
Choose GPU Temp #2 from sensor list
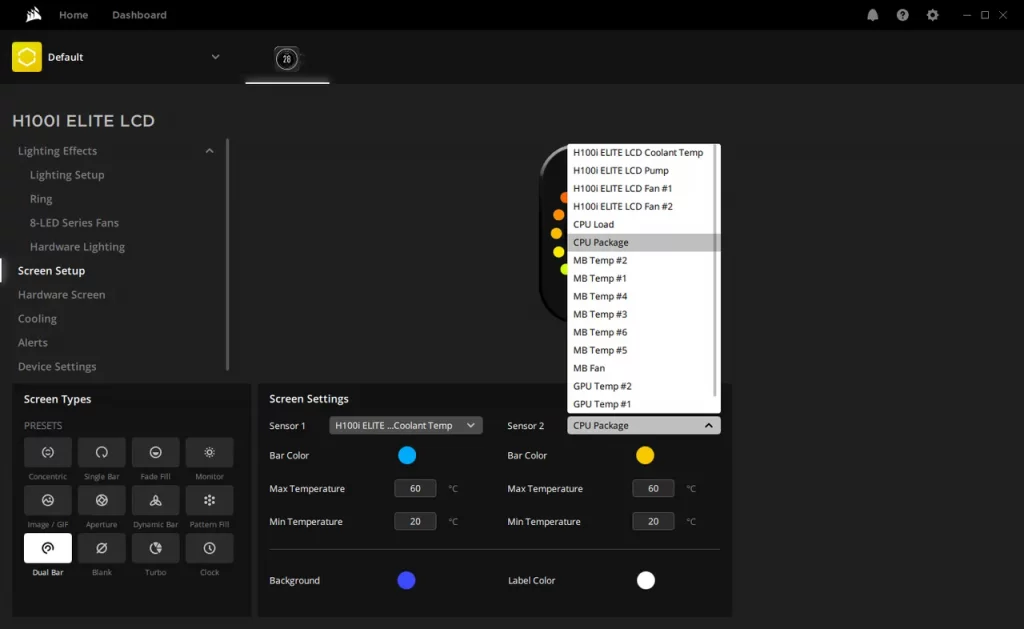(641, 386)
